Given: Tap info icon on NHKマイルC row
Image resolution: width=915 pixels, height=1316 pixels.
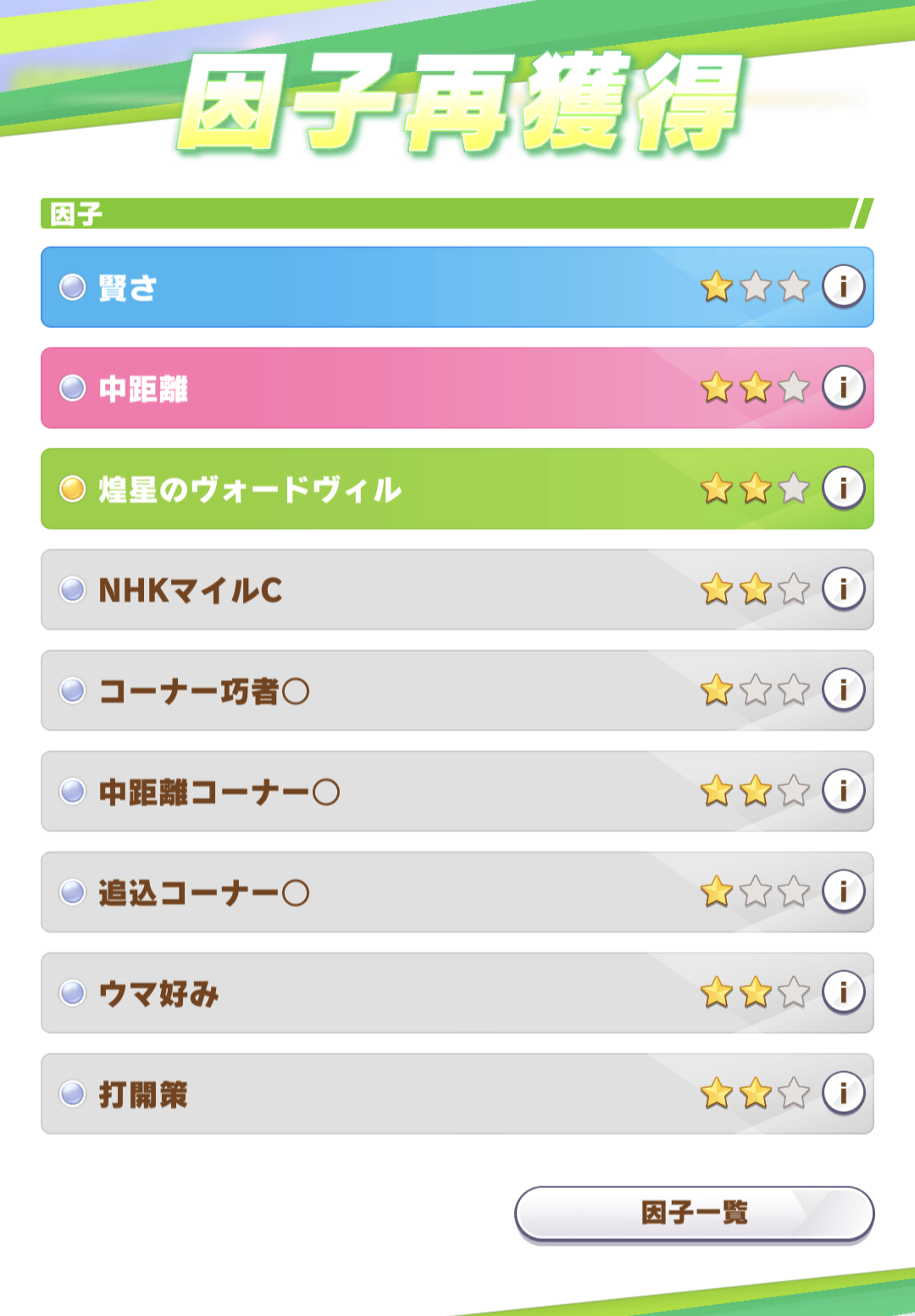Looking at the screenshot, I should [843, 589].
